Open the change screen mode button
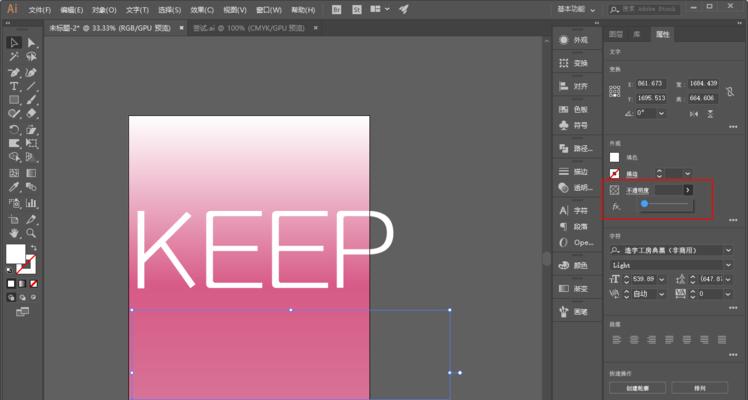The image size is (748, 400). (x=22, y=312)
